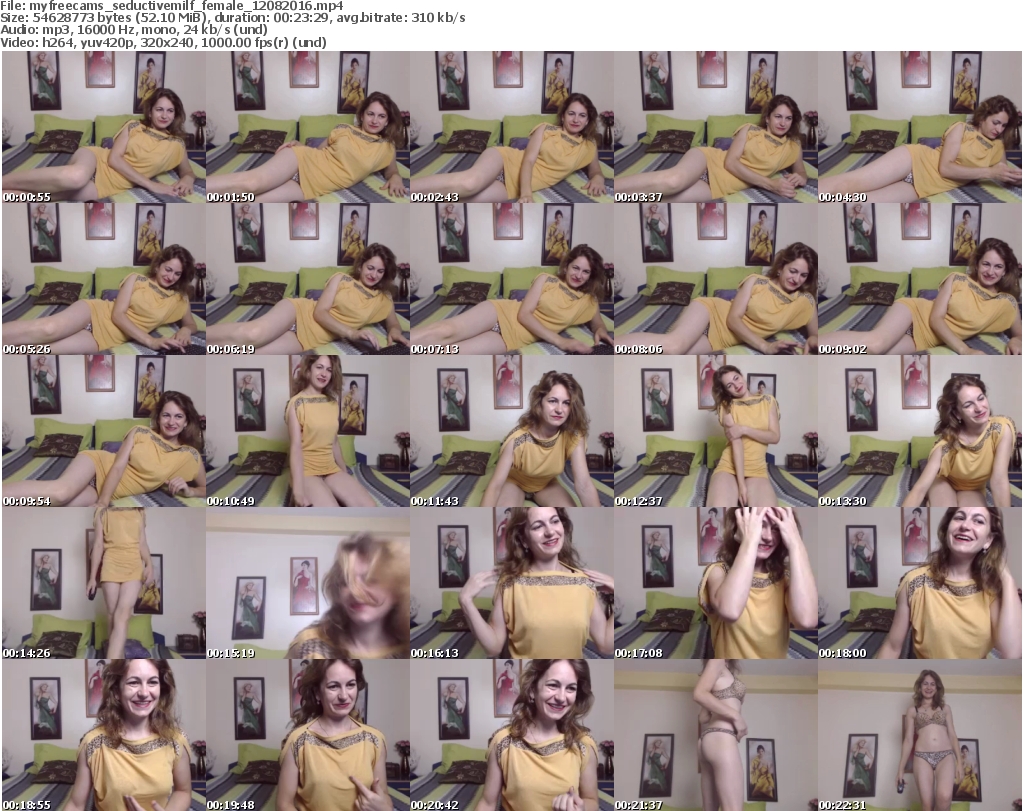
Task: Open the frame stamped 00:17:08
Action: 716,583
